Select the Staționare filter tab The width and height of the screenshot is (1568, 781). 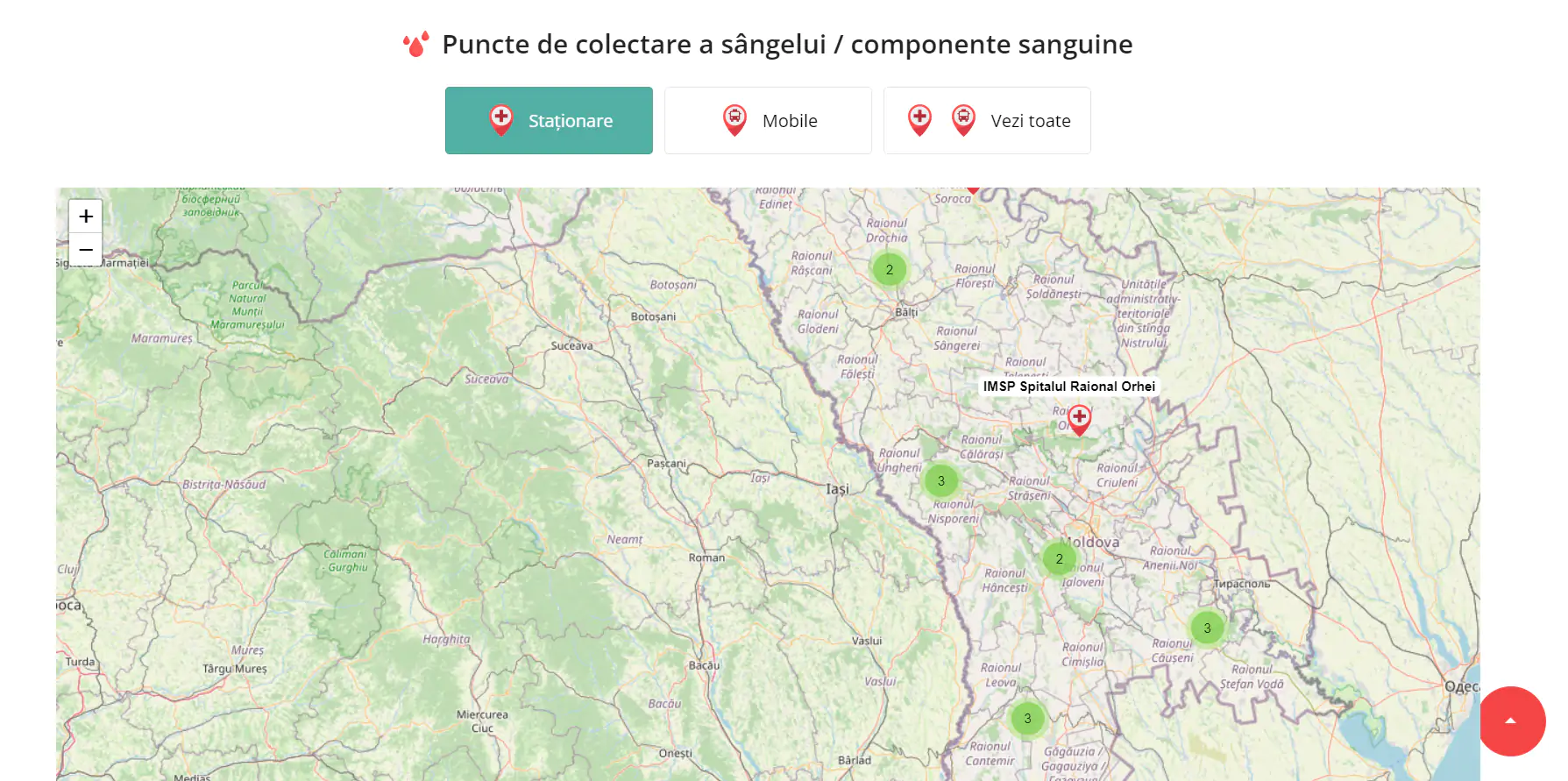[549, 121]
